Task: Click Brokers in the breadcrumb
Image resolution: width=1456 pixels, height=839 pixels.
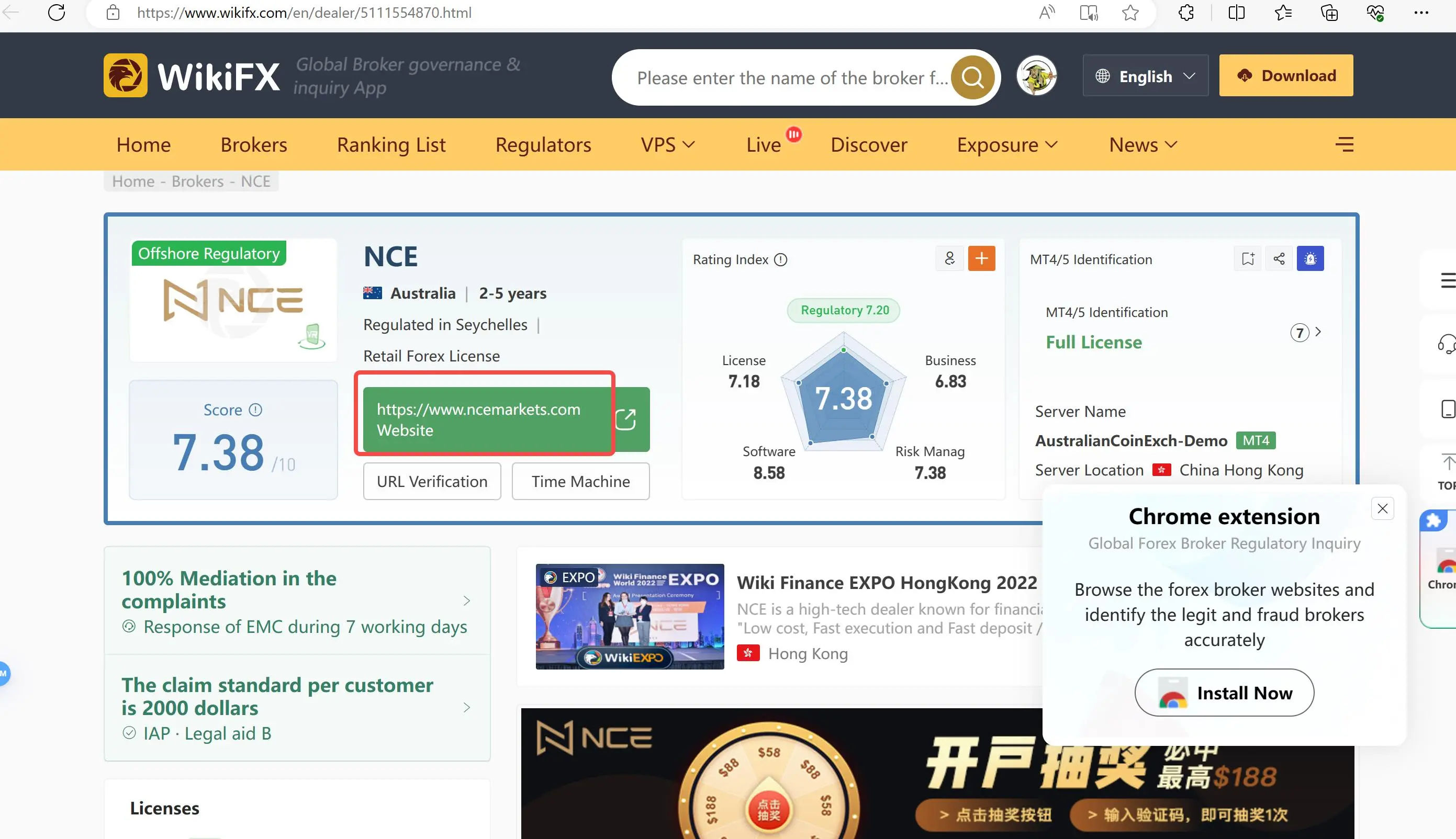Action: click(x=198, y=182)
